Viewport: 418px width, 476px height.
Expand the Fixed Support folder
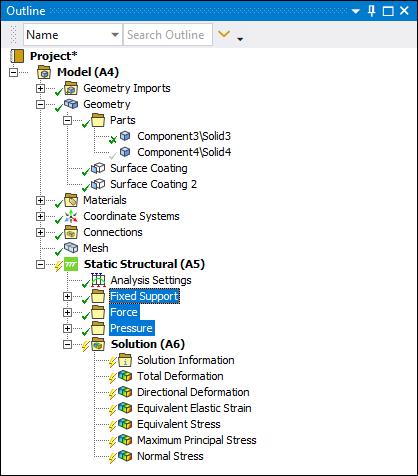click(67, 296)
